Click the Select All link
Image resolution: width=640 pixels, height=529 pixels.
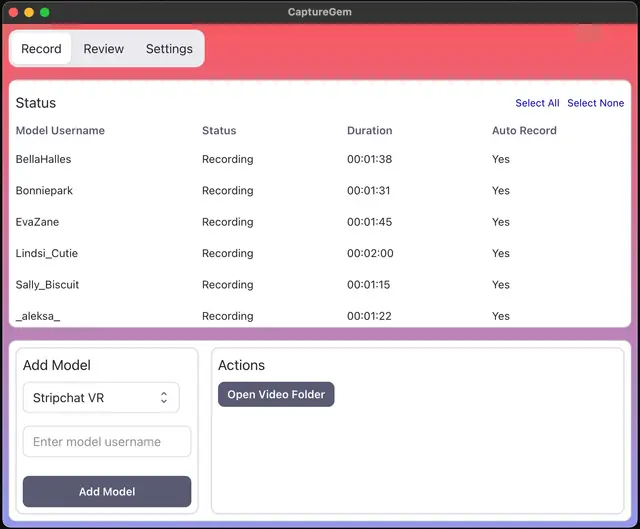click(x=537, y=103)
